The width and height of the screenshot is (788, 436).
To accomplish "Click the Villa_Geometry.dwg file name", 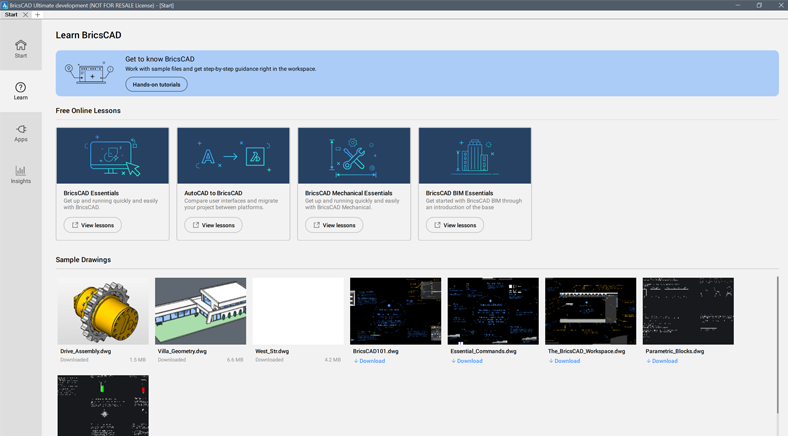I will [182, 351].
